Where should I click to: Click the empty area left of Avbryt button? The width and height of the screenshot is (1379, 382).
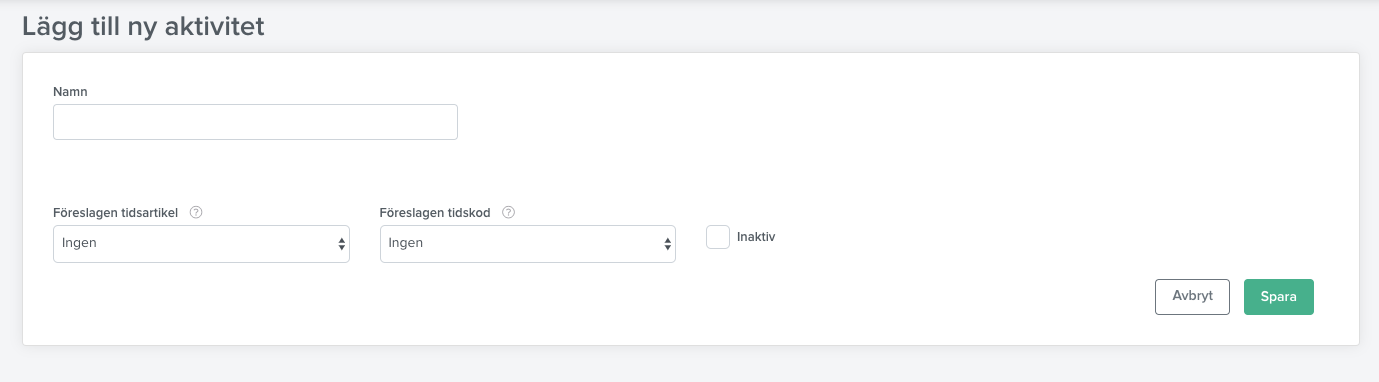coord(900,297)
